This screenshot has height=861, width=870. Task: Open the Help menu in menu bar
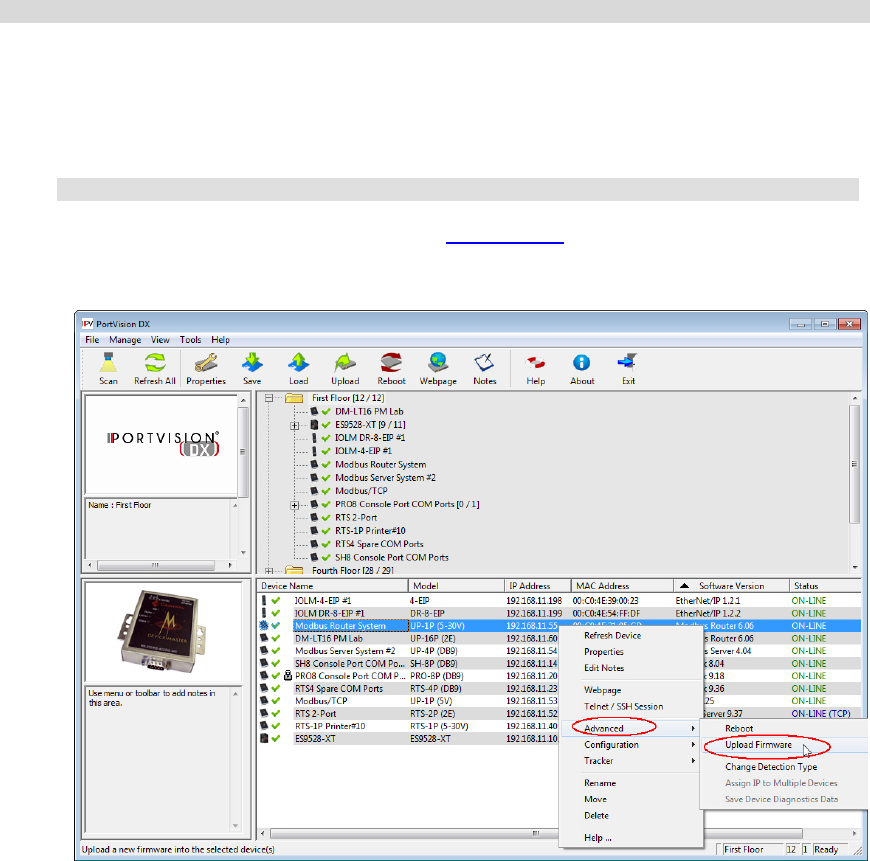click(220, 340)
